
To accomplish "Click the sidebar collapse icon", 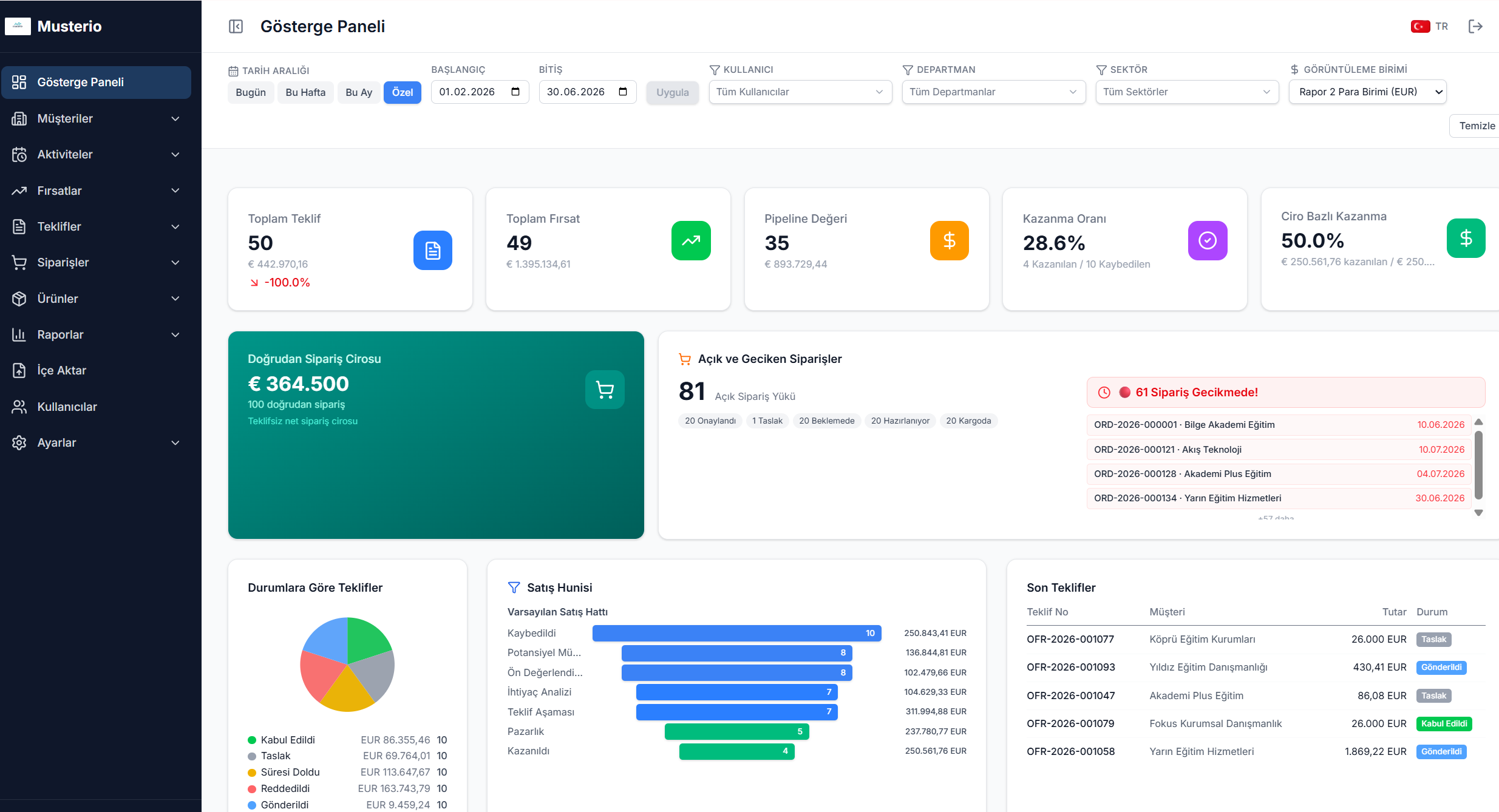I will tap(236, 26).
